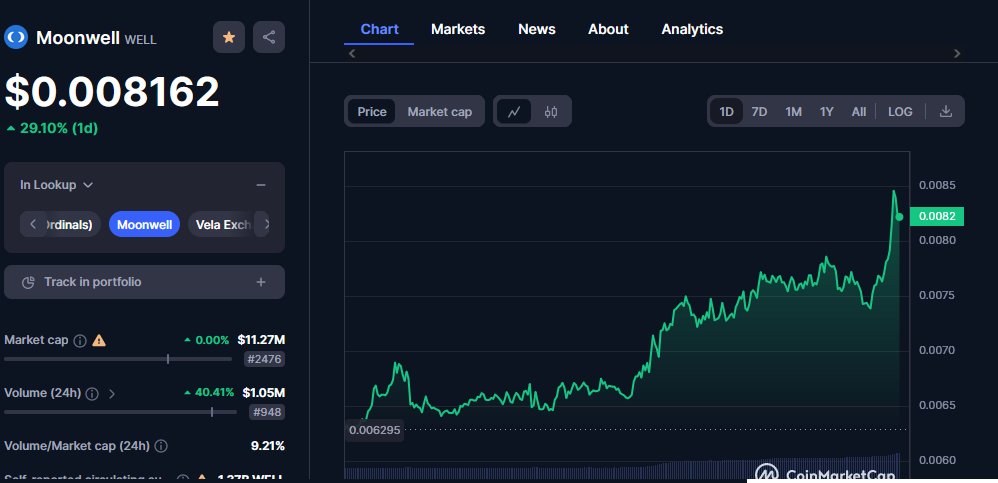Click the 0.0085 axis label
The width and height of the screenshot is (998, 483).
[x=938, y=185]
